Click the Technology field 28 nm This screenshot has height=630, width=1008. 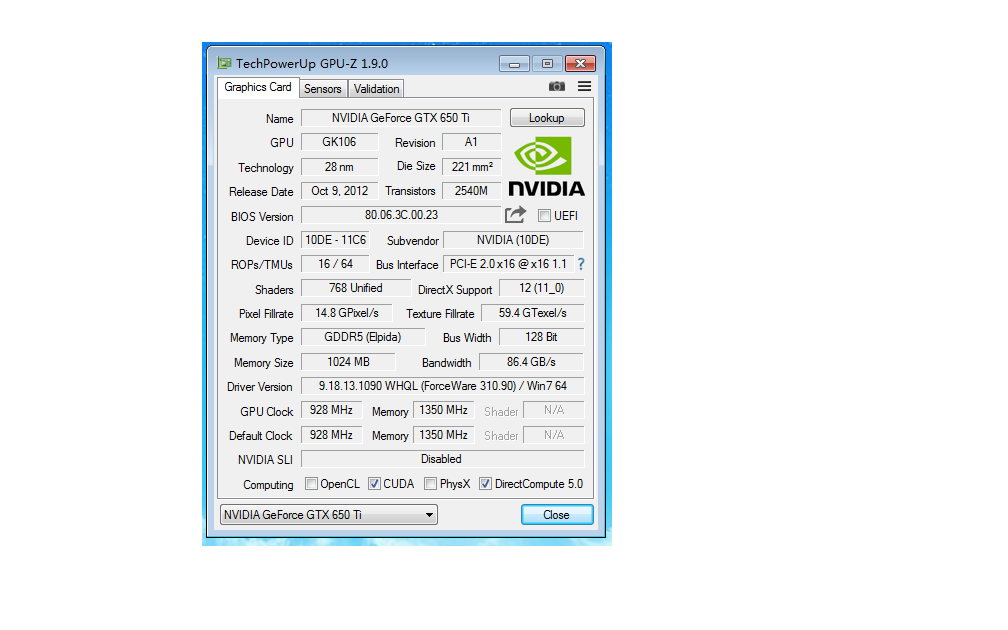pos(339,166)
